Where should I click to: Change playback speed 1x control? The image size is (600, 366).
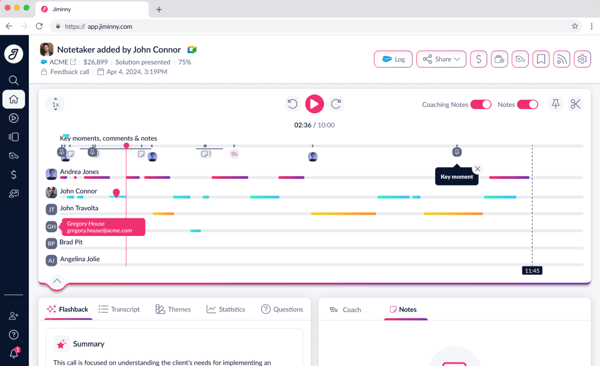coord(55,104)
